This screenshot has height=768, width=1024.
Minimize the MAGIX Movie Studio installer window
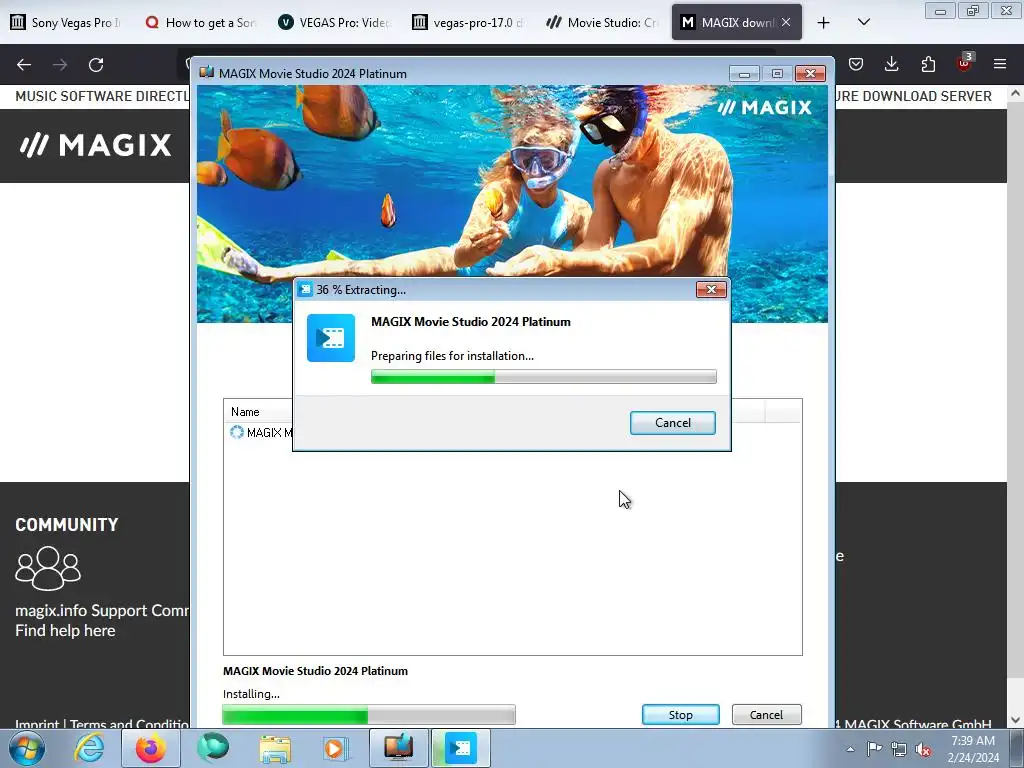(744, 74)
